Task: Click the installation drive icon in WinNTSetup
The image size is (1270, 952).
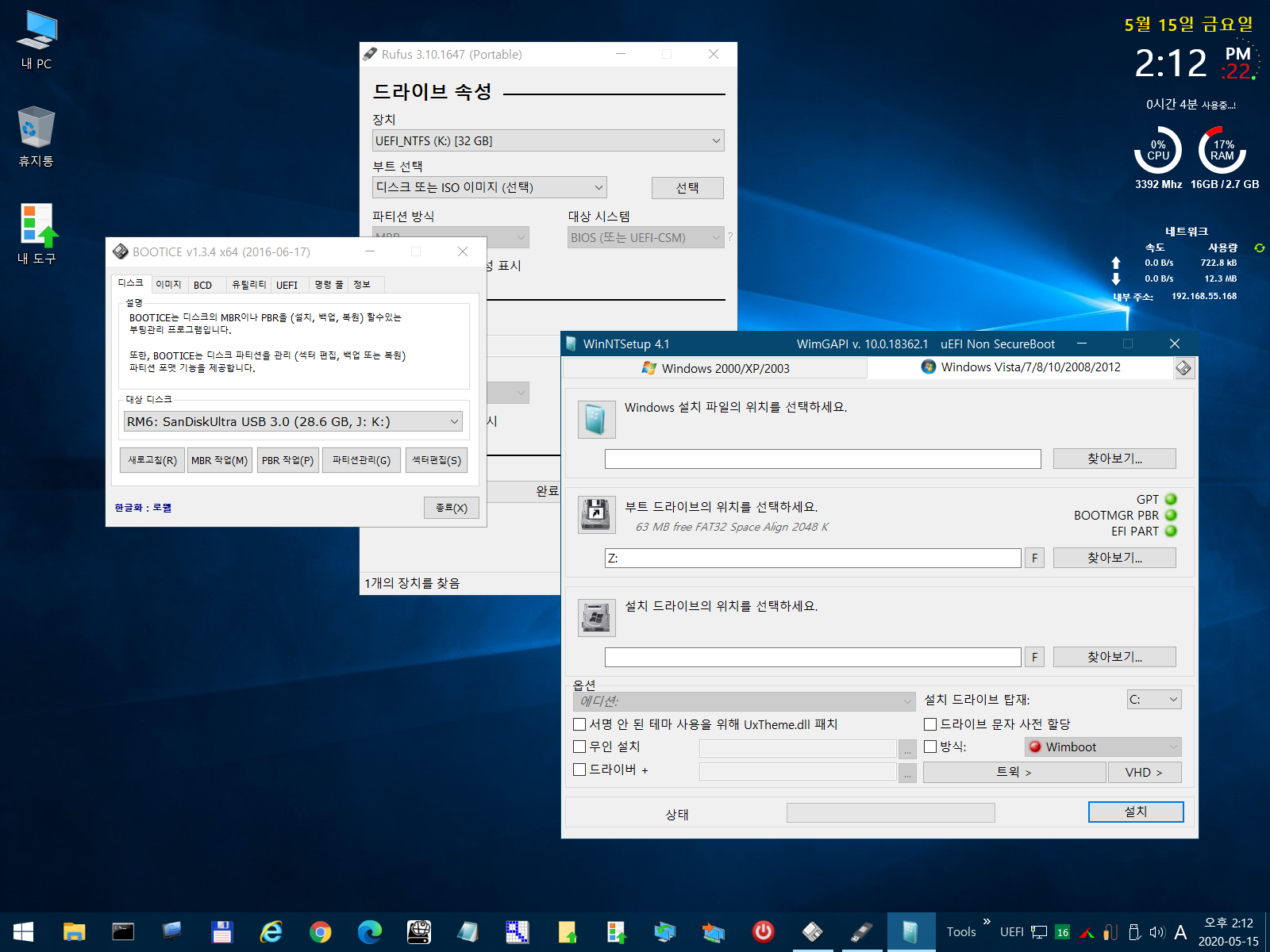Action: pyautogui.click(x=596, y=617)
